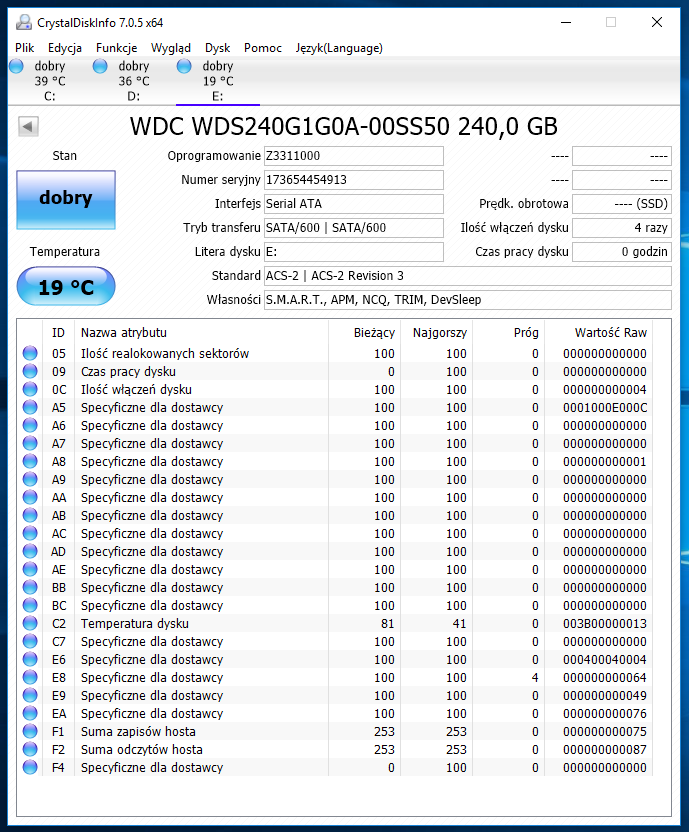Click the 'Wartość Raw' column header
This screenshot has height=832, width=689.
coord(599,333)
